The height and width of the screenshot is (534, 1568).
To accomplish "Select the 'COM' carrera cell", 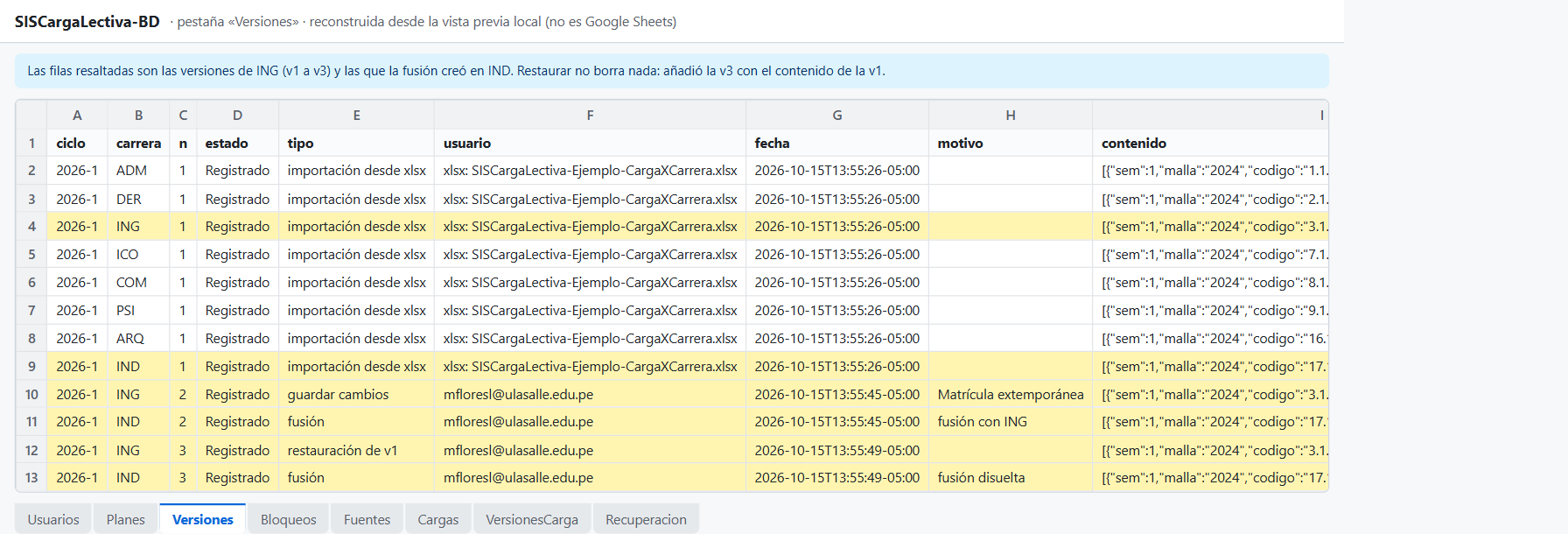I will 138,283.
